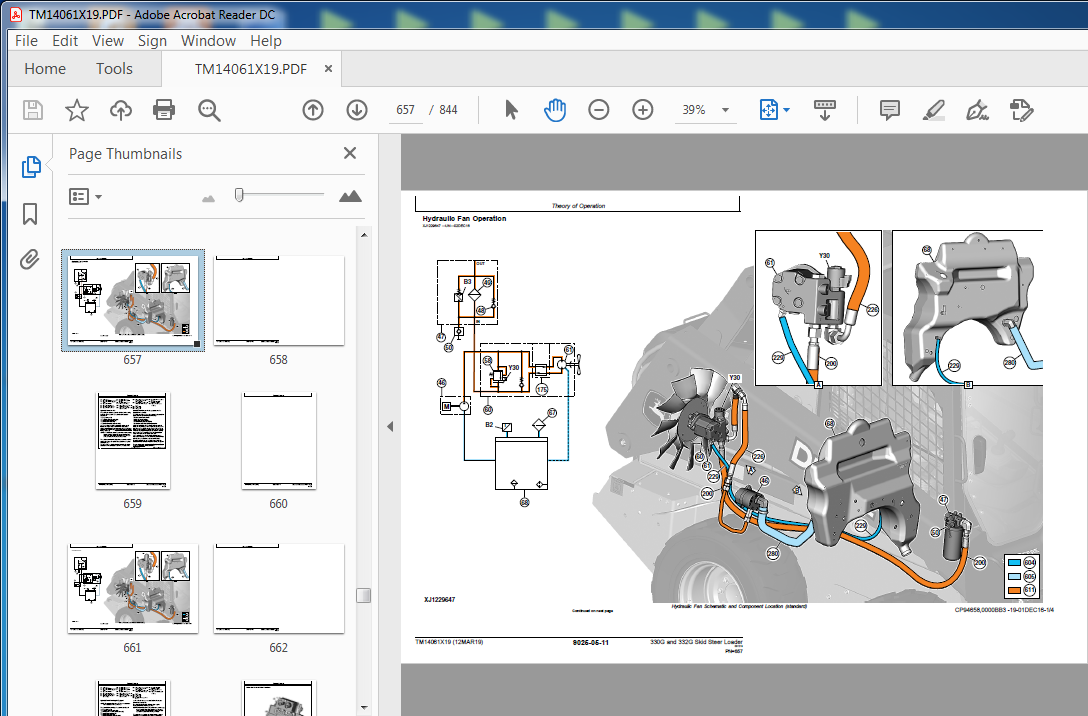Screen dimensions: 1088x716
Task: Collapse navigation pane with left triangle
Action: pyautogui.click(x=390, y=427)
